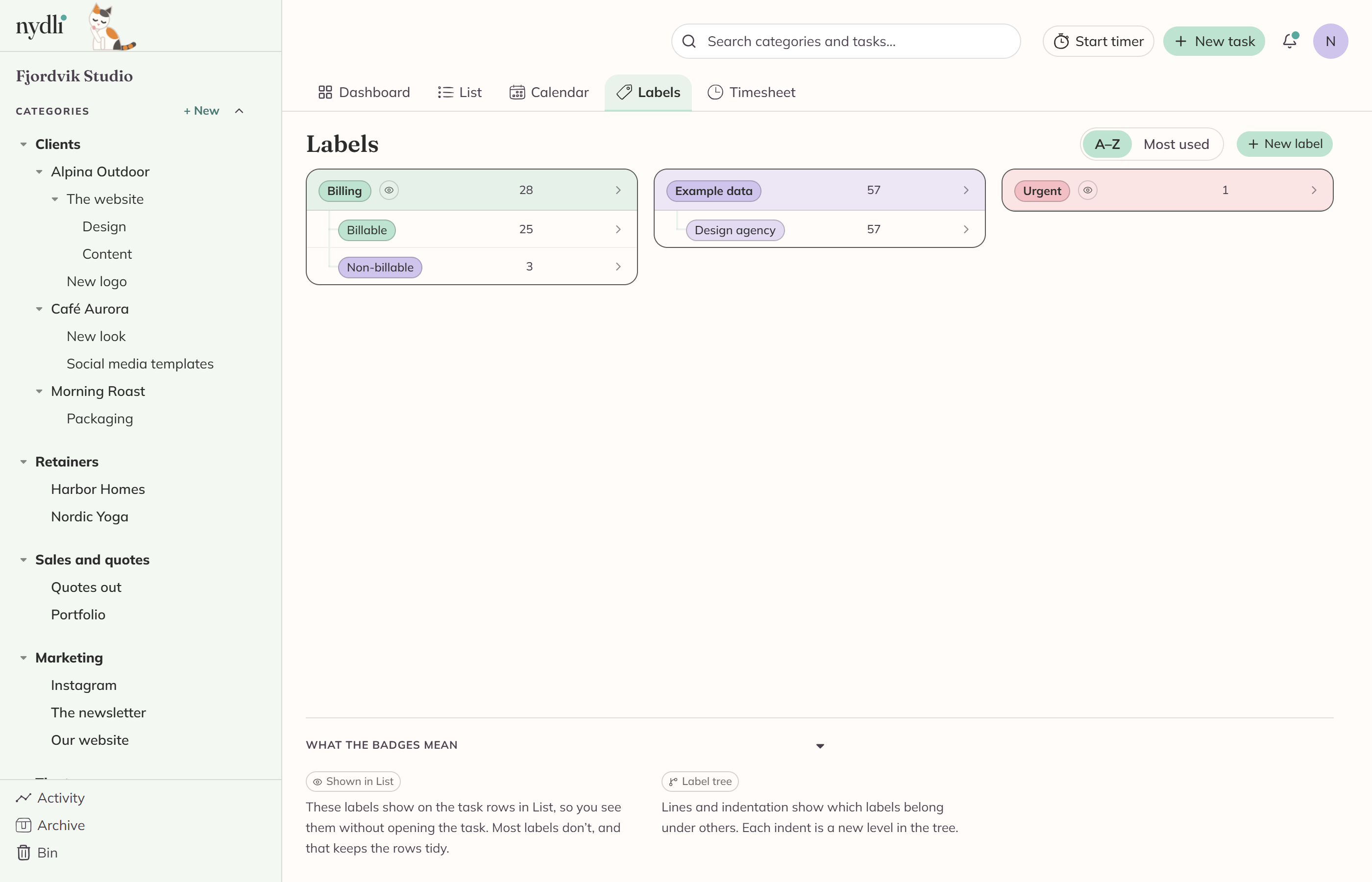
Task: Open Non-billable label via its arrow
Action: (618, 267)
